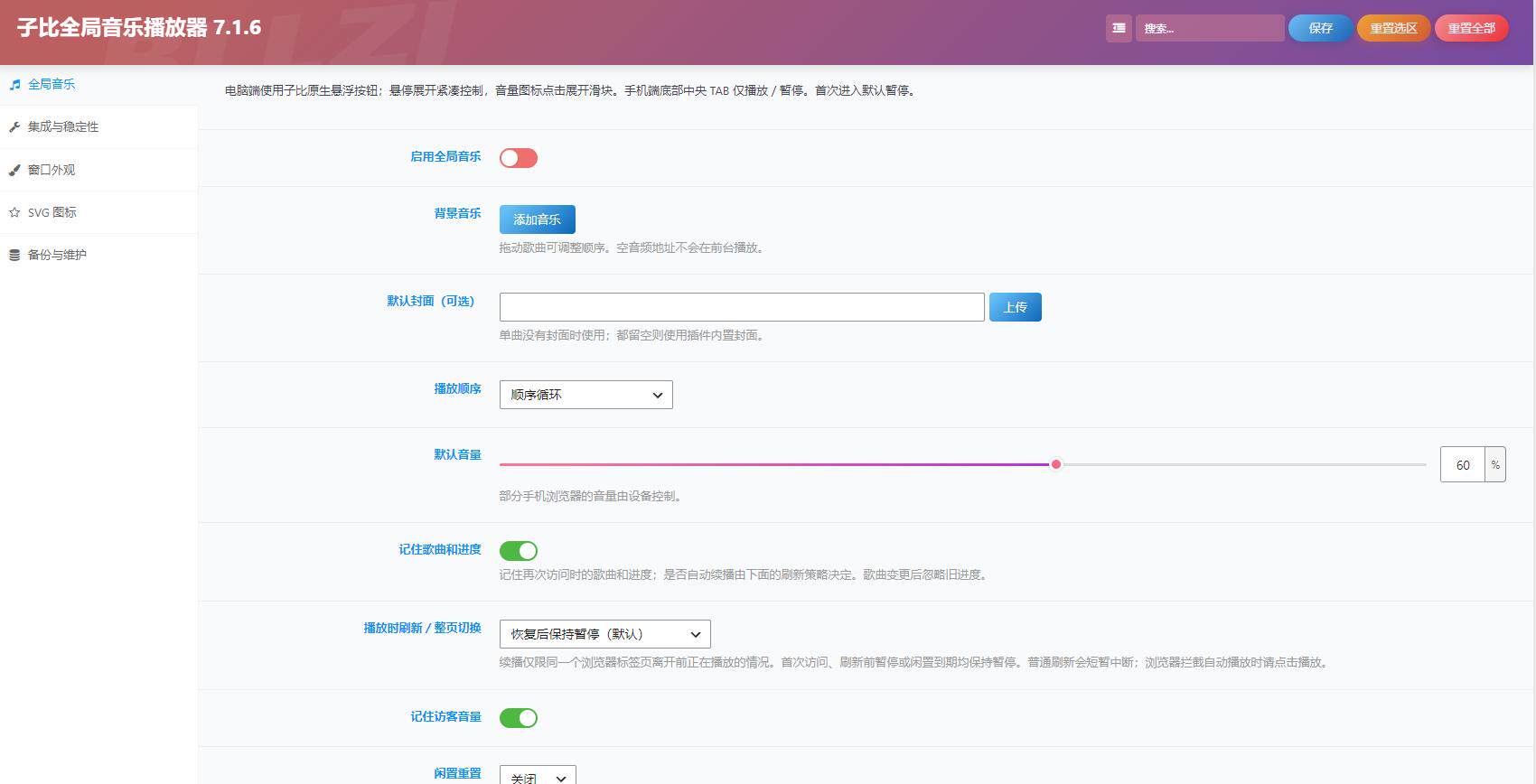Toggle the 启用全局音乐 switch
Screen dimensions: 1536x784
[519, 158]
